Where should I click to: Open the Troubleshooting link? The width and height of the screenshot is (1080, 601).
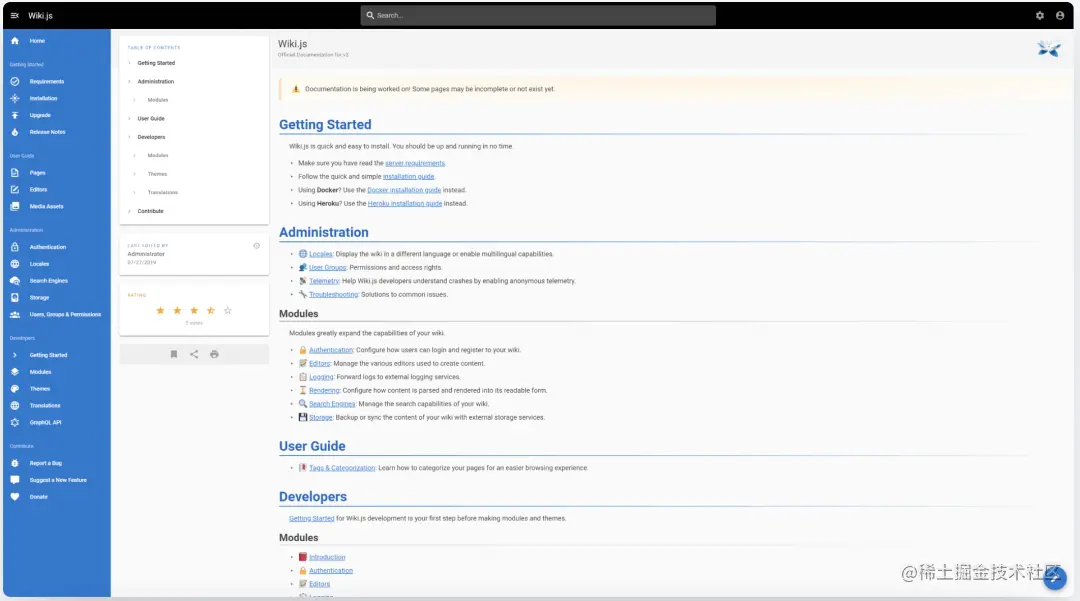click(x=333, y=295)
